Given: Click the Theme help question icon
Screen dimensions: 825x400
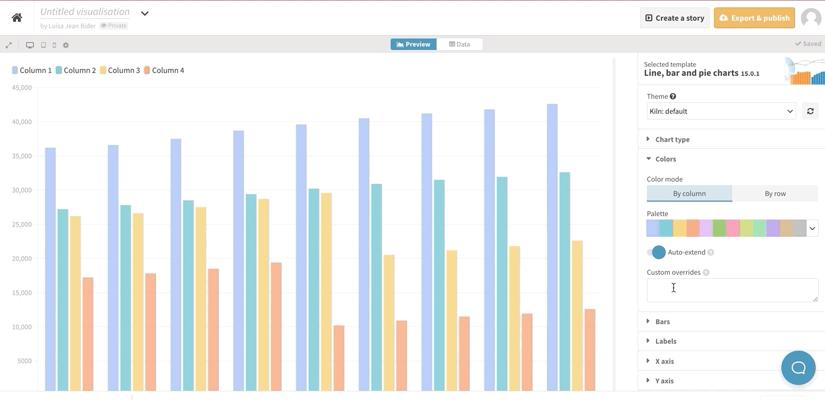Looking at the screenshot, I should pyautogui.click(x=673, y=97).
